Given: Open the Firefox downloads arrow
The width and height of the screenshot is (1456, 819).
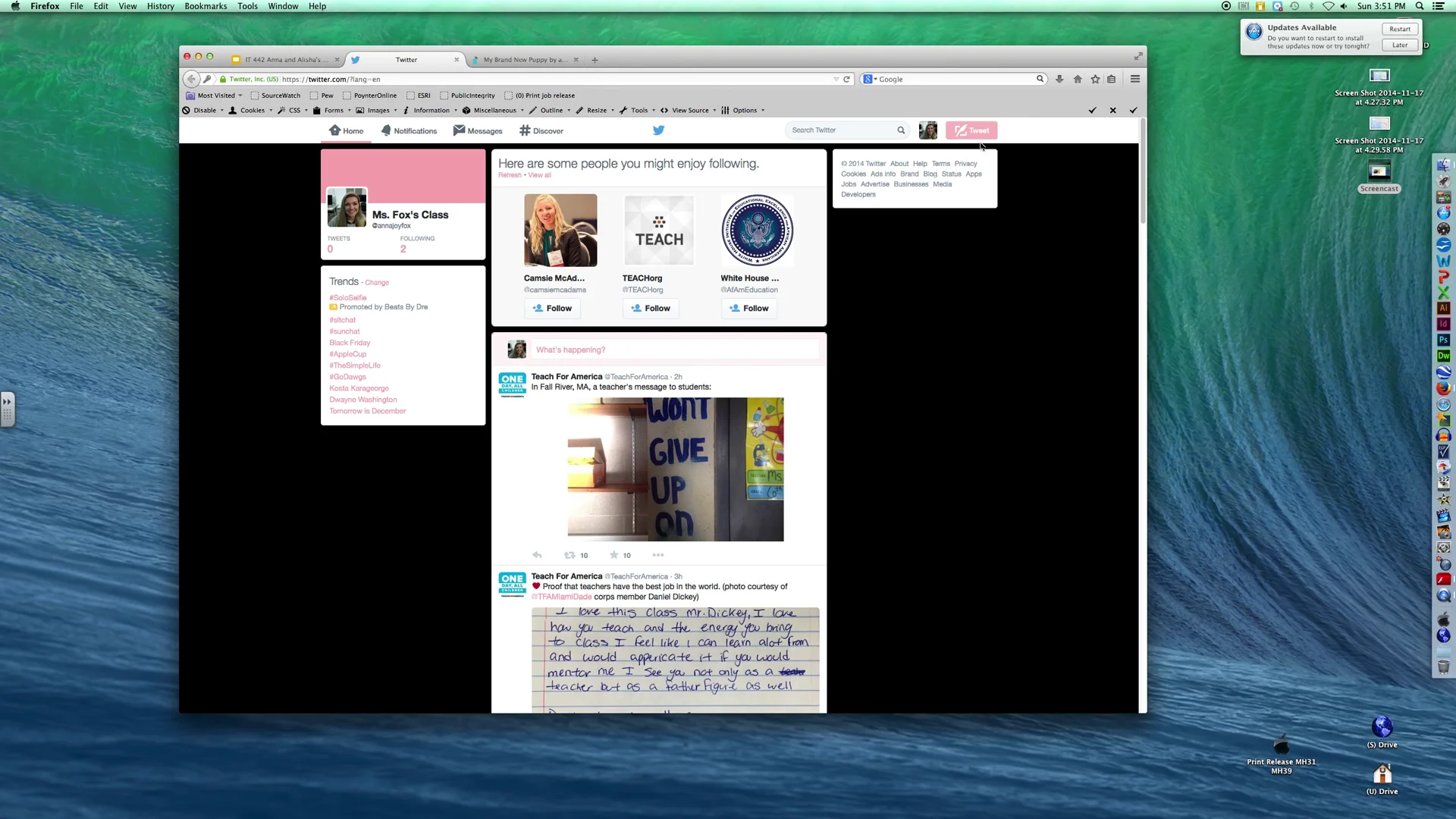Looking at the screenshot, I should pos(1059,79).
